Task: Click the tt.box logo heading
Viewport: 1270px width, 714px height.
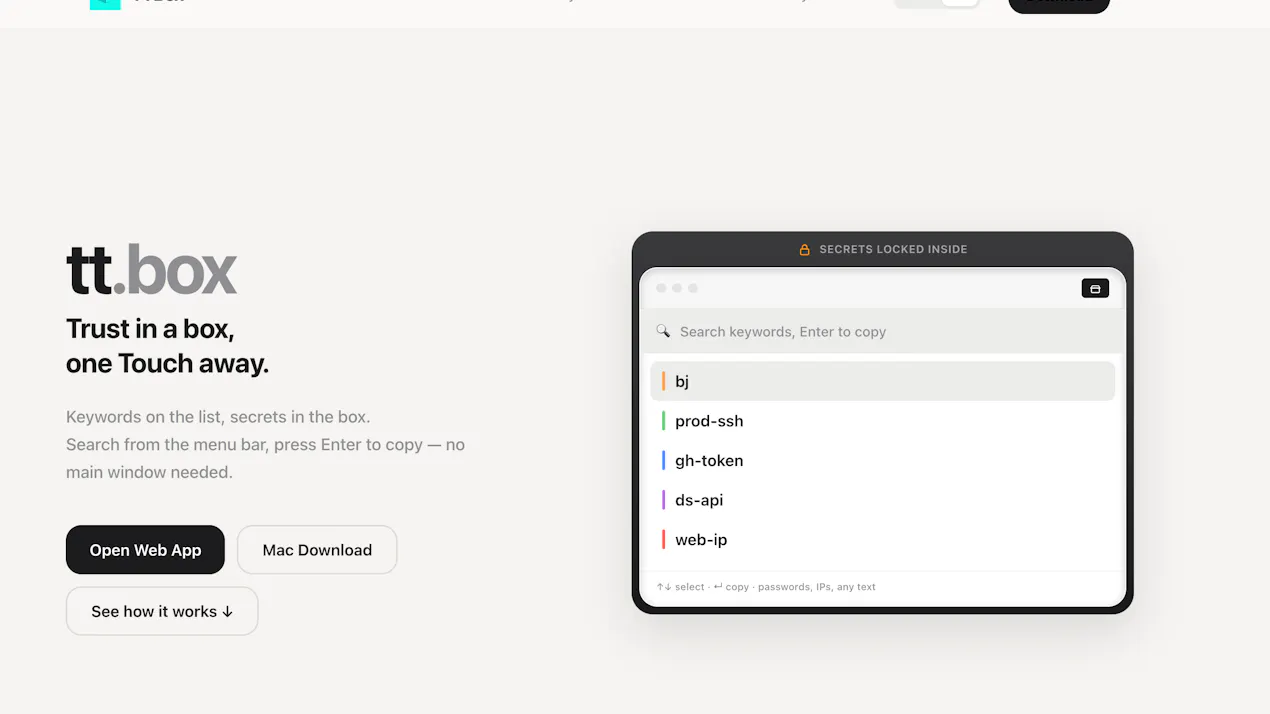Action: point(151,270)
